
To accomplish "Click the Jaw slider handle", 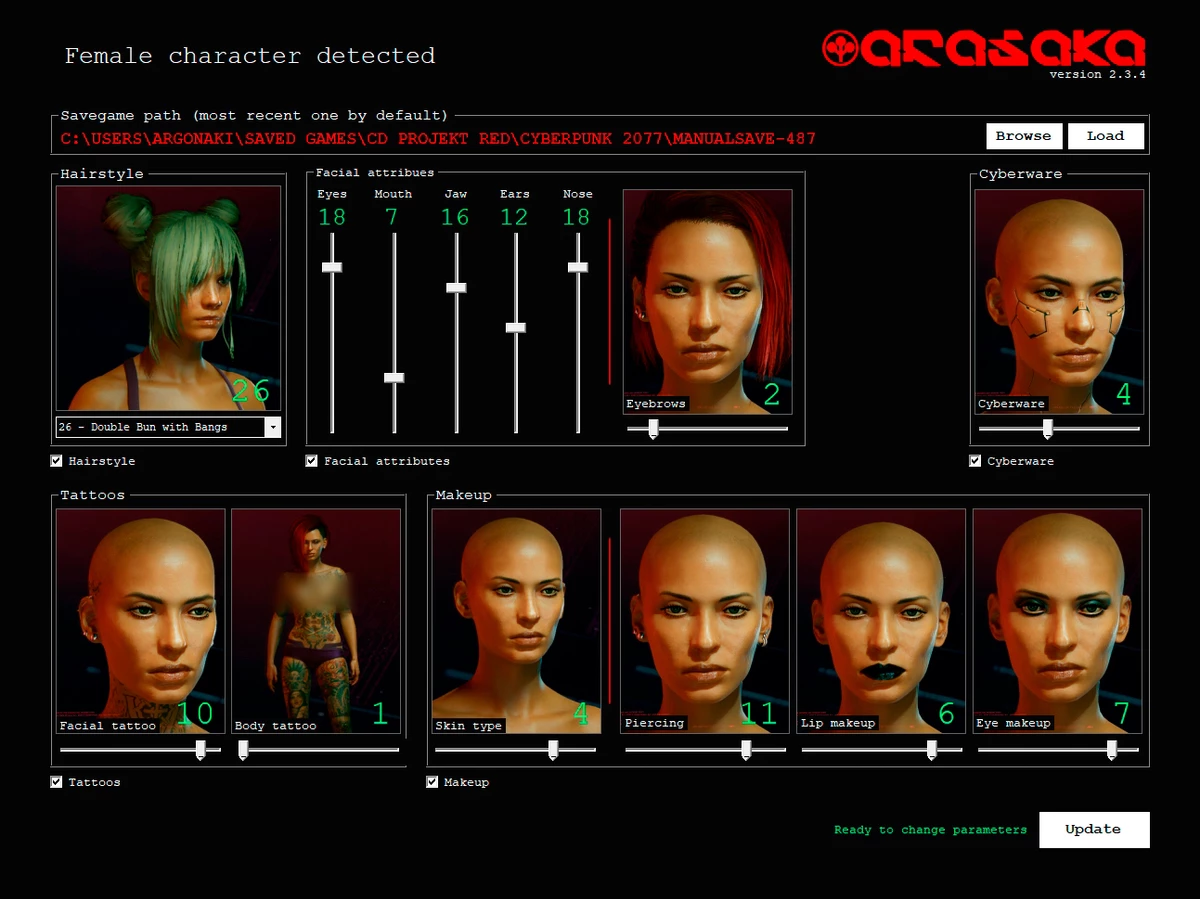I will pos(456,287).
